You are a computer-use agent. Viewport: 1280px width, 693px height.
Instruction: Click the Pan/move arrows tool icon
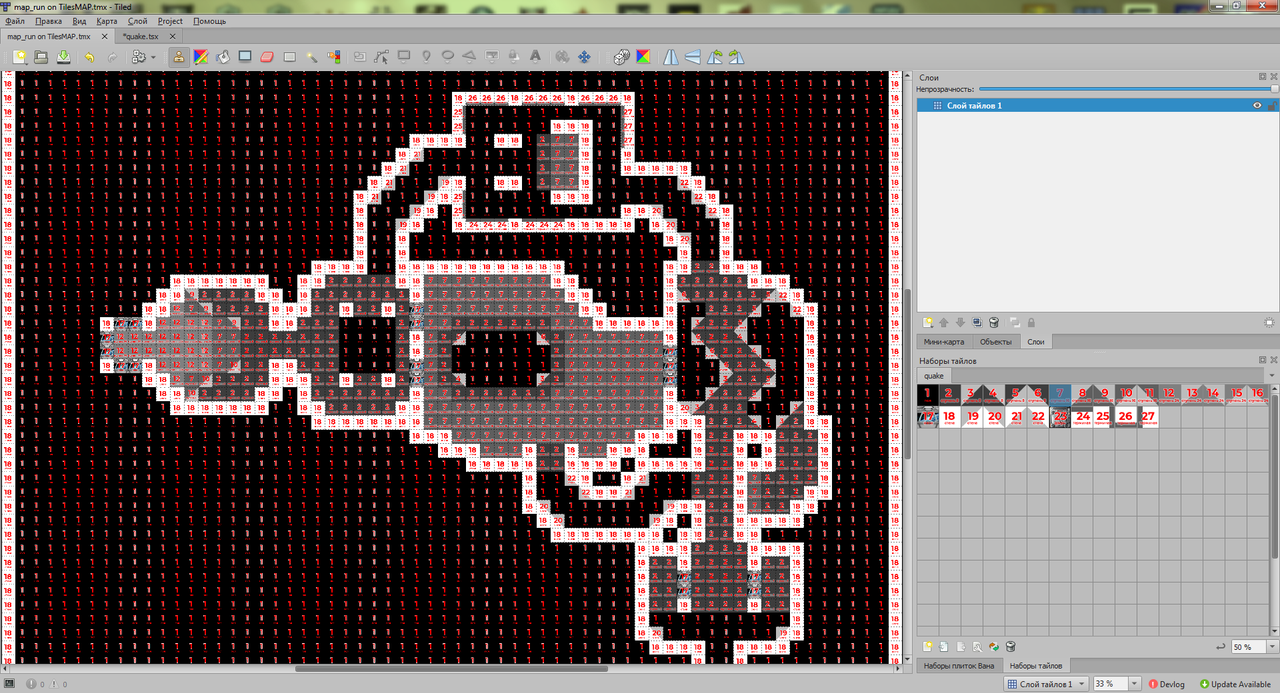pos(585,57)
